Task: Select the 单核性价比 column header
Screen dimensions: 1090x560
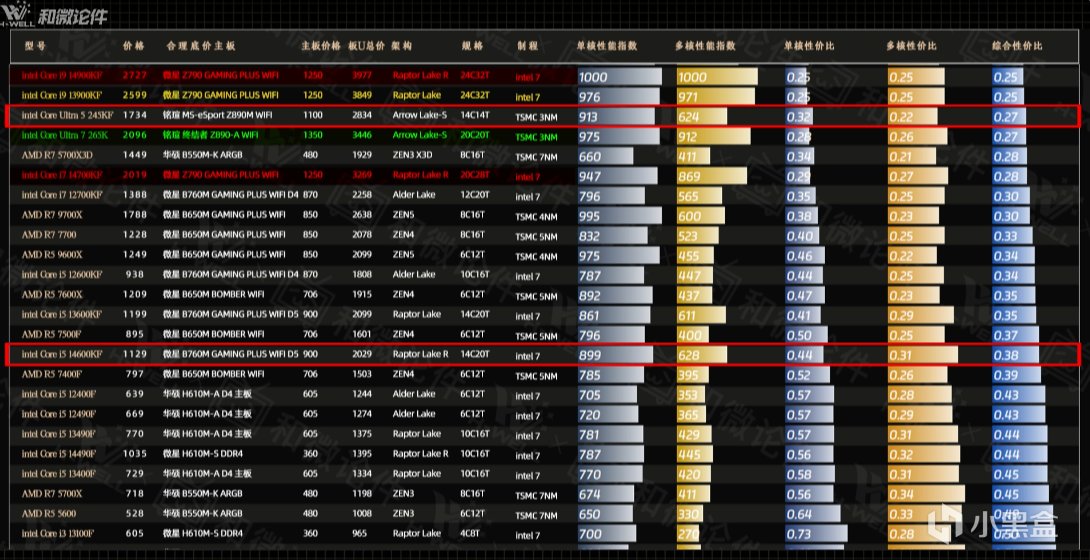Action: [x=809, y=46]
